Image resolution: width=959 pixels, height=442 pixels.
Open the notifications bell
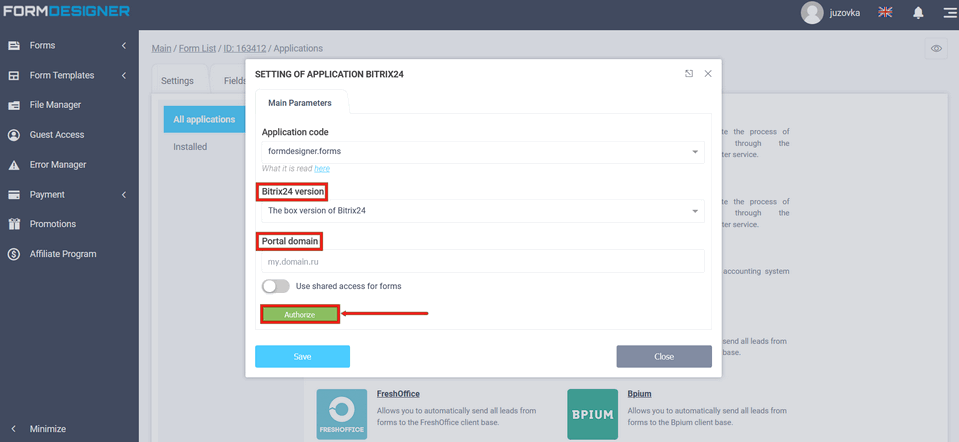(918, 12)
